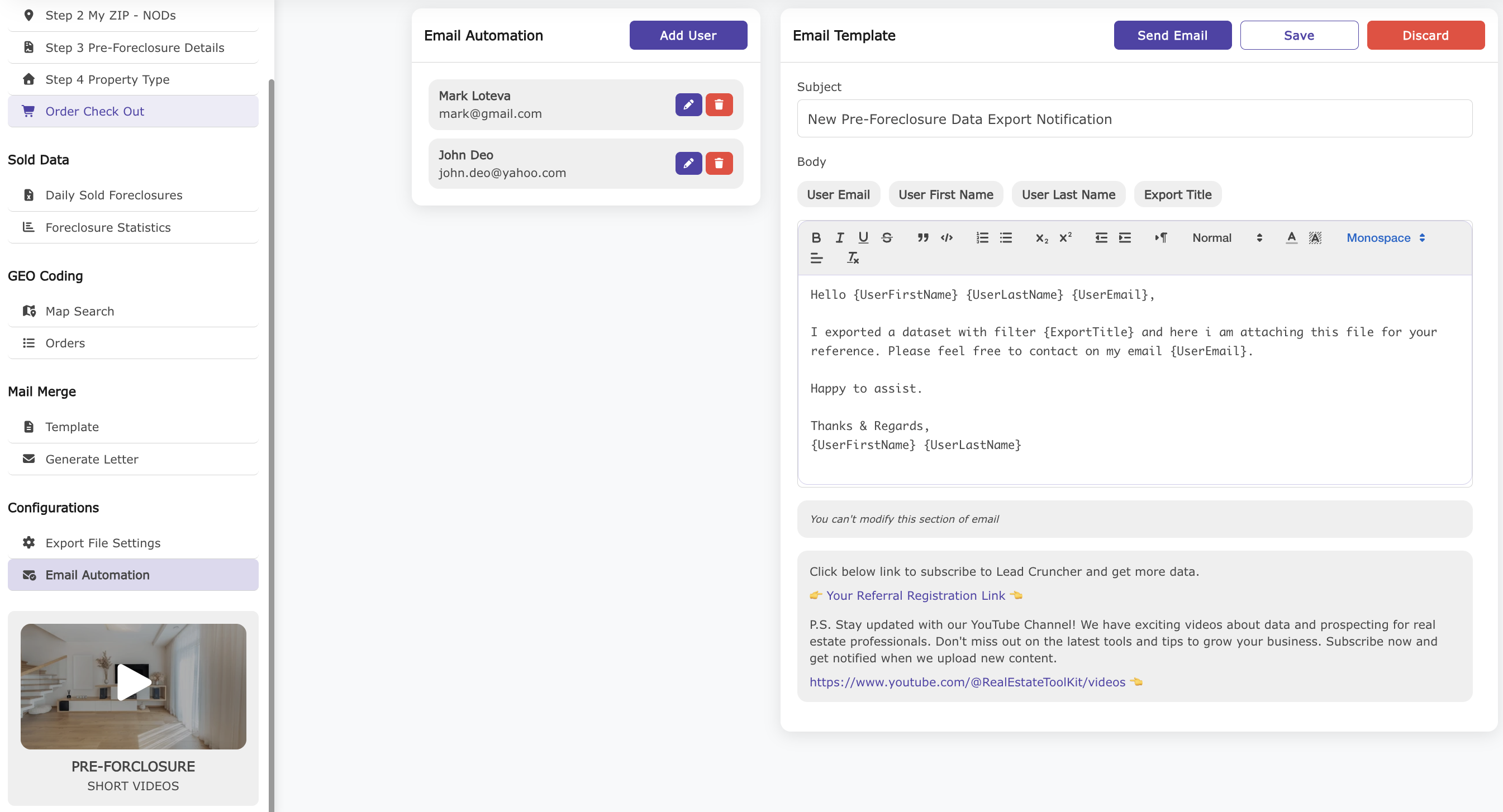This screenshot has height=812, width=1503.
Task: Apply numbered list to body text
Action: click(x=982, y=237)
